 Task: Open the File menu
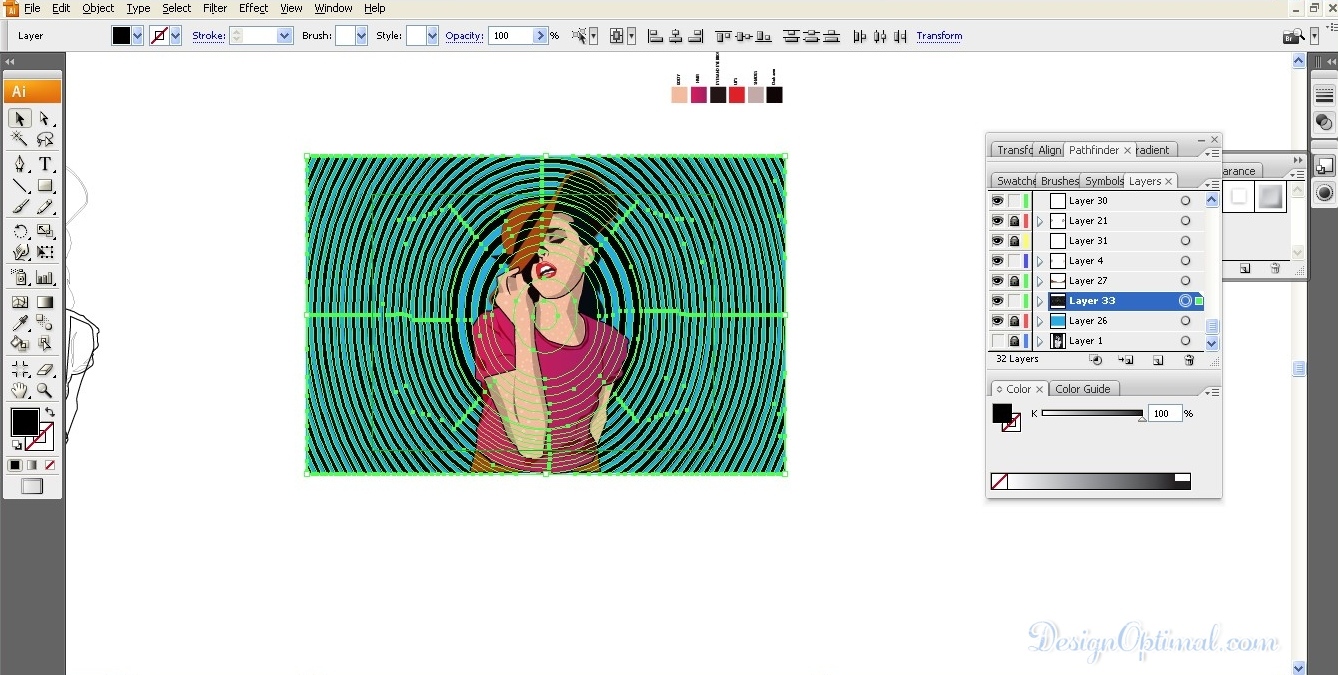pos(32,8)
